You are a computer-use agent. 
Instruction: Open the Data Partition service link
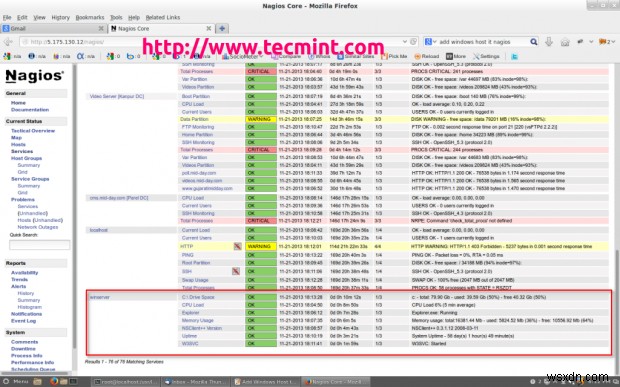(x=194, y=119)
